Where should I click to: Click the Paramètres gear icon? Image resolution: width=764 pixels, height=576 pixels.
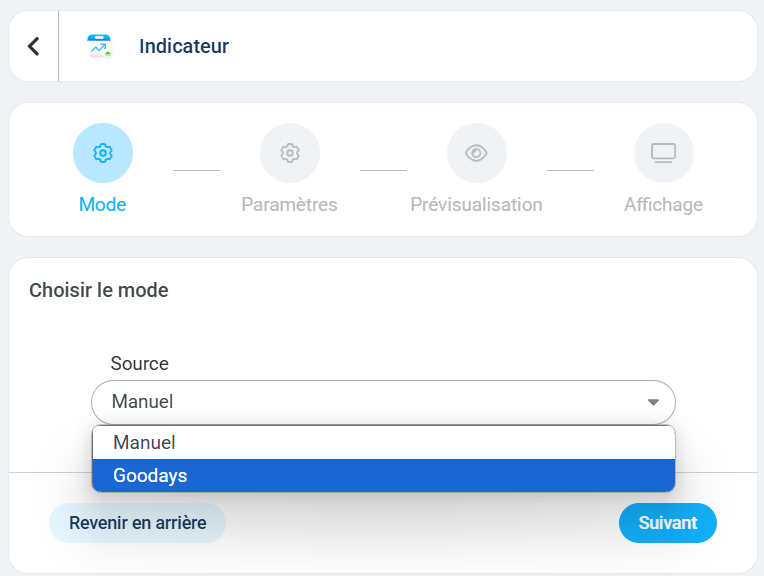tap(290, 153)
